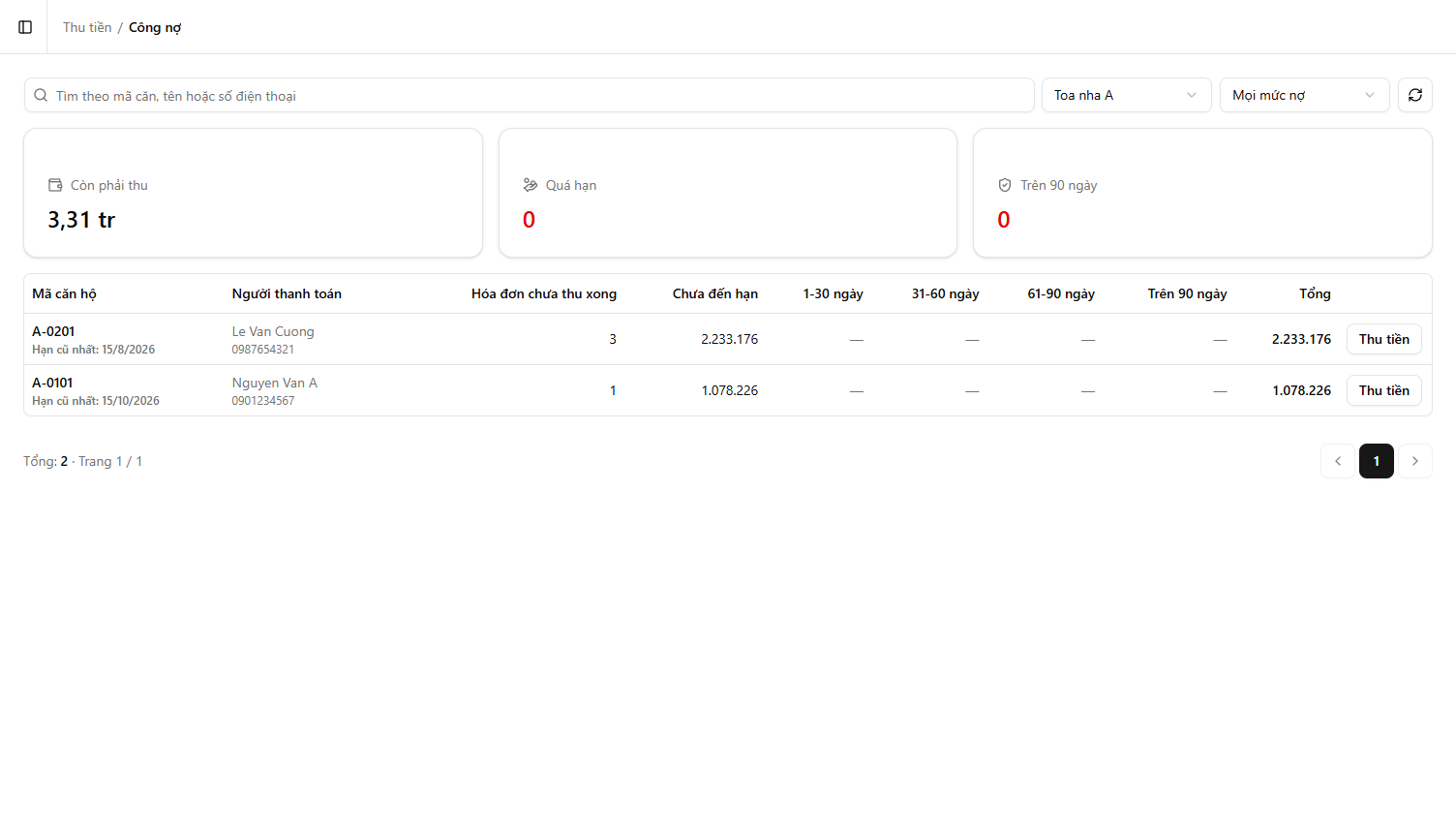
Task: Click payer name Nguyen Van A
Action: coord(275,383)
